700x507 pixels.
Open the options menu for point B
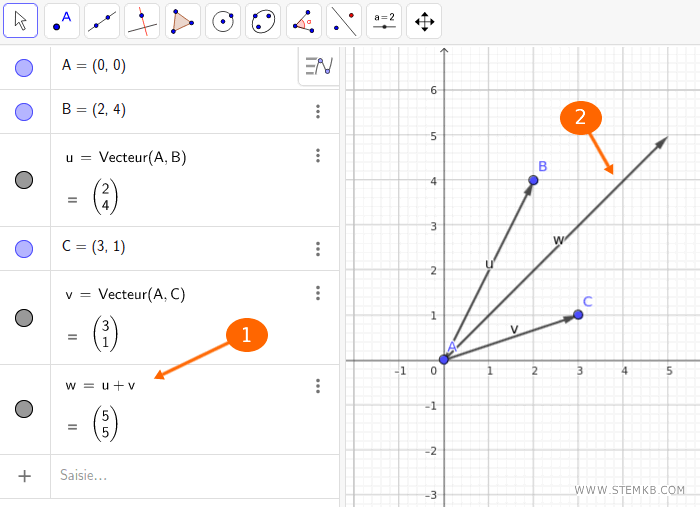(x=318, y=111)
